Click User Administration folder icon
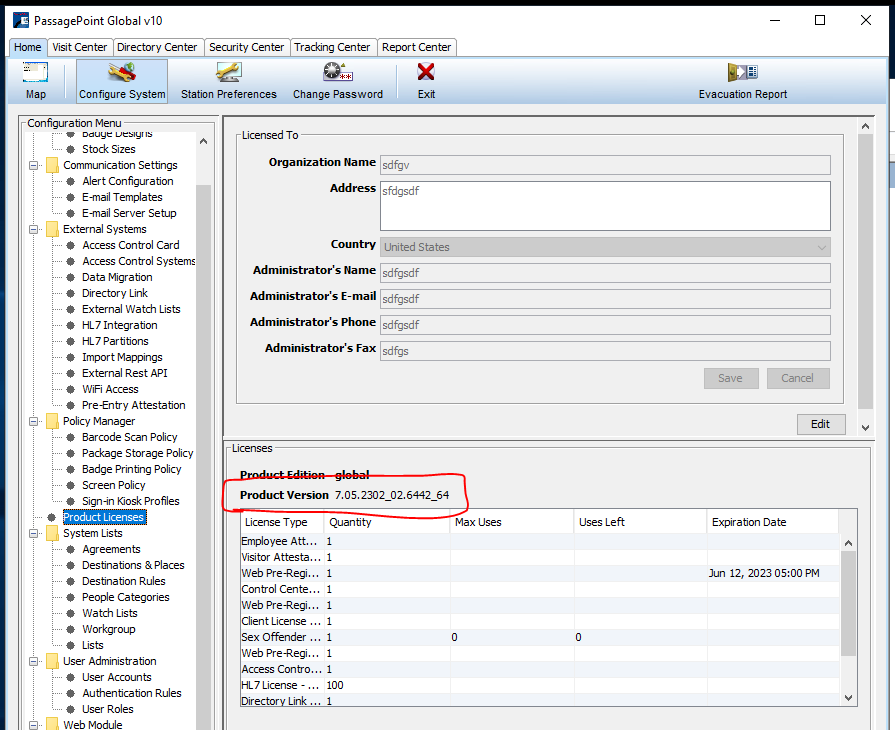 [52, 661]
